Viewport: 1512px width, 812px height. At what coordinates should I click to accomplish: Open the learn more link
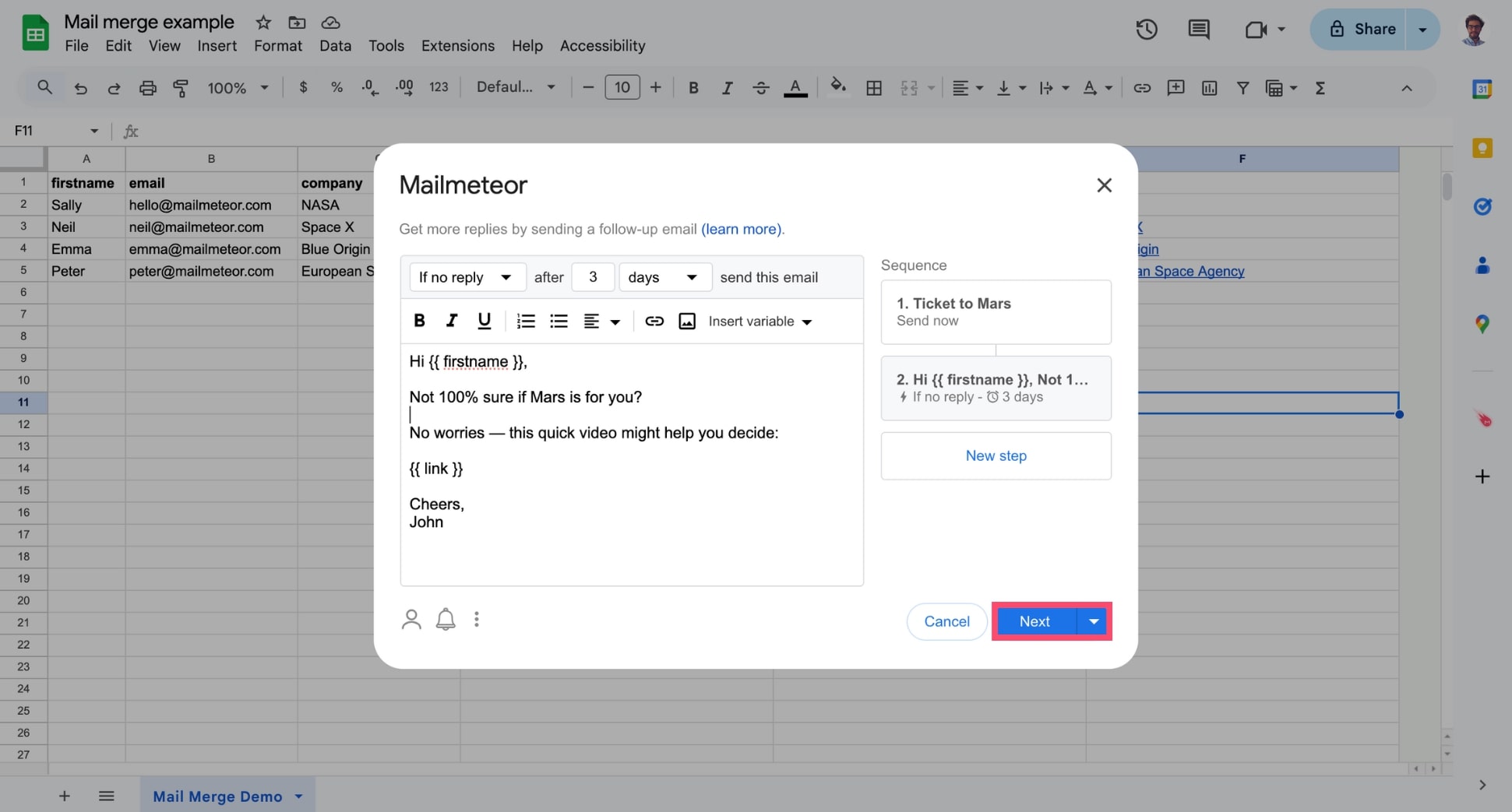click(742, 229)
